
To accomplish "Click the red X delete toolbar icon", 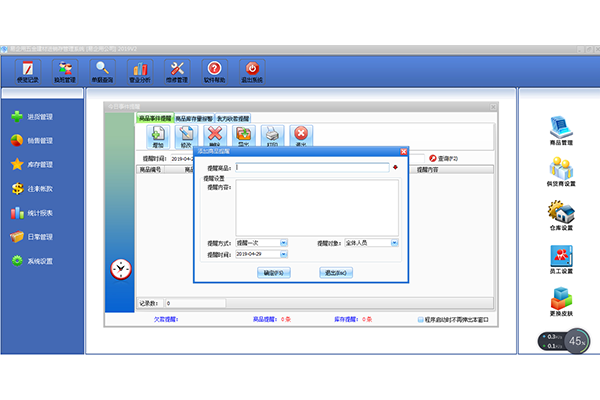I will (x=215, y=136).
